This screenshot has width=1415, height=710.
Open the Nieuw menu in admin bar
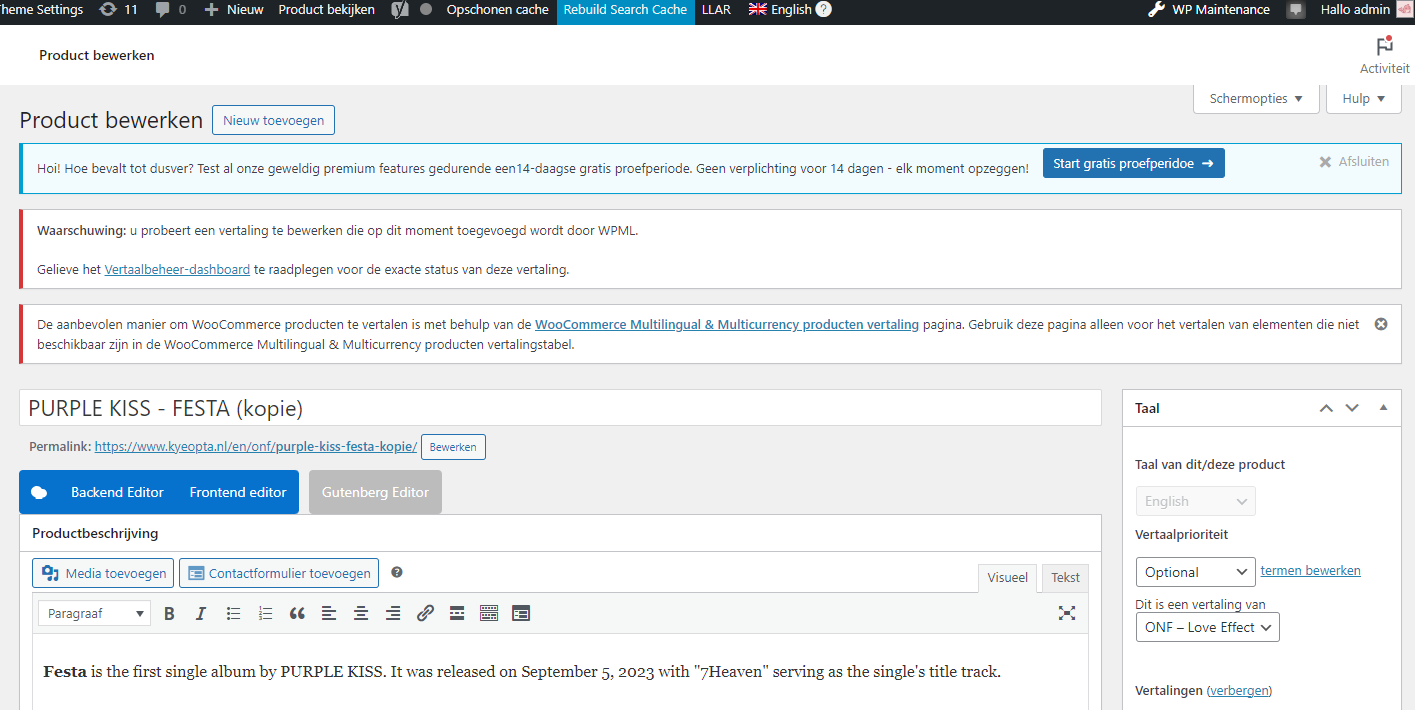[234, 10]
